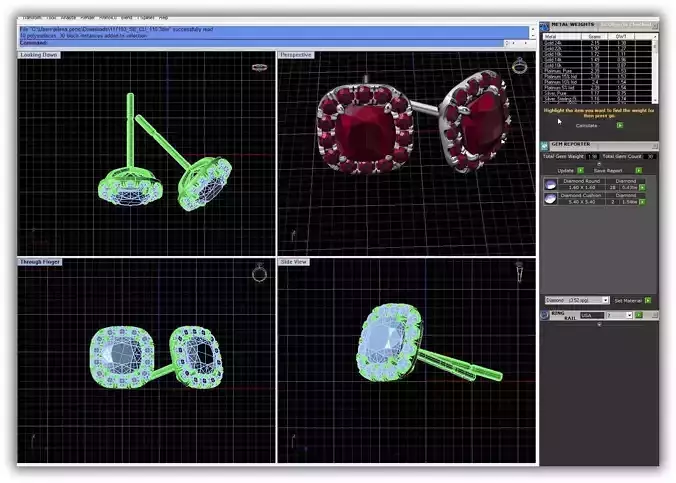
Task: Select the Diamond Cushion gem thumbnail
Action: pos(550,199)
